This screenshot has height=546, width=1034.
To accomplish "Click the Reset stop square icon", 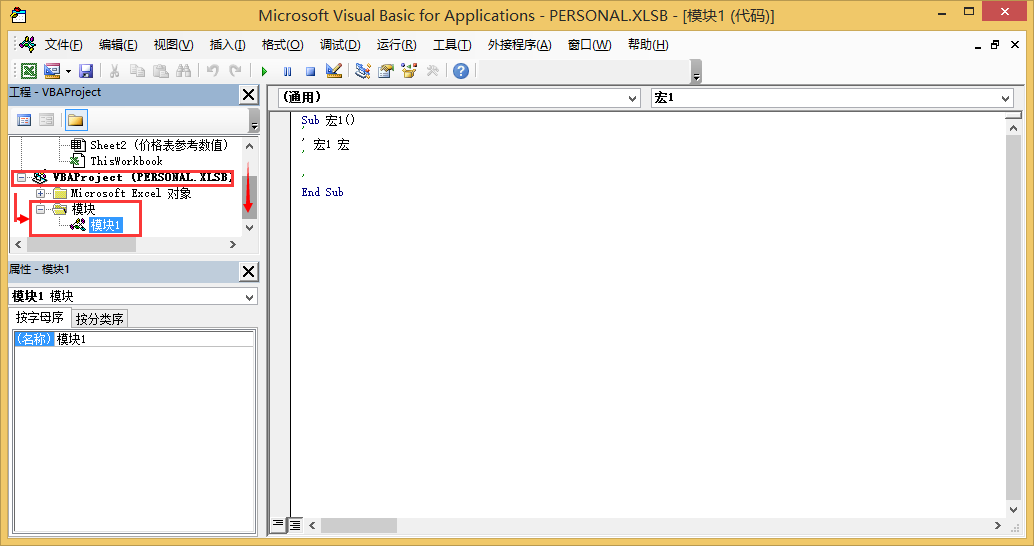I will [x=311, y=71].
